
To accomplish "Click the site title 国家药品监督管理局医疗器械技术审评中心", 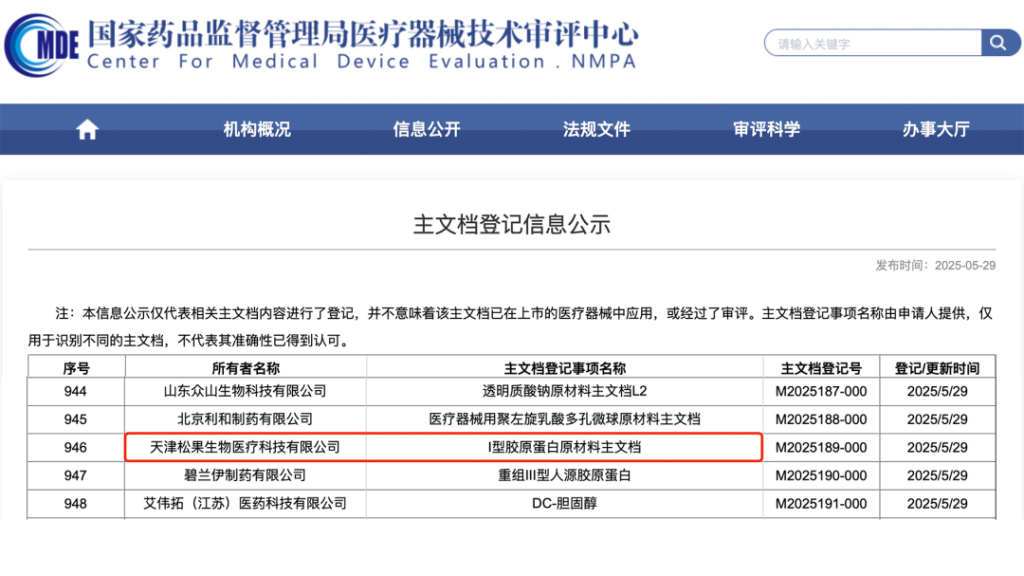I will pyautogui.click(x=362, y=34).
